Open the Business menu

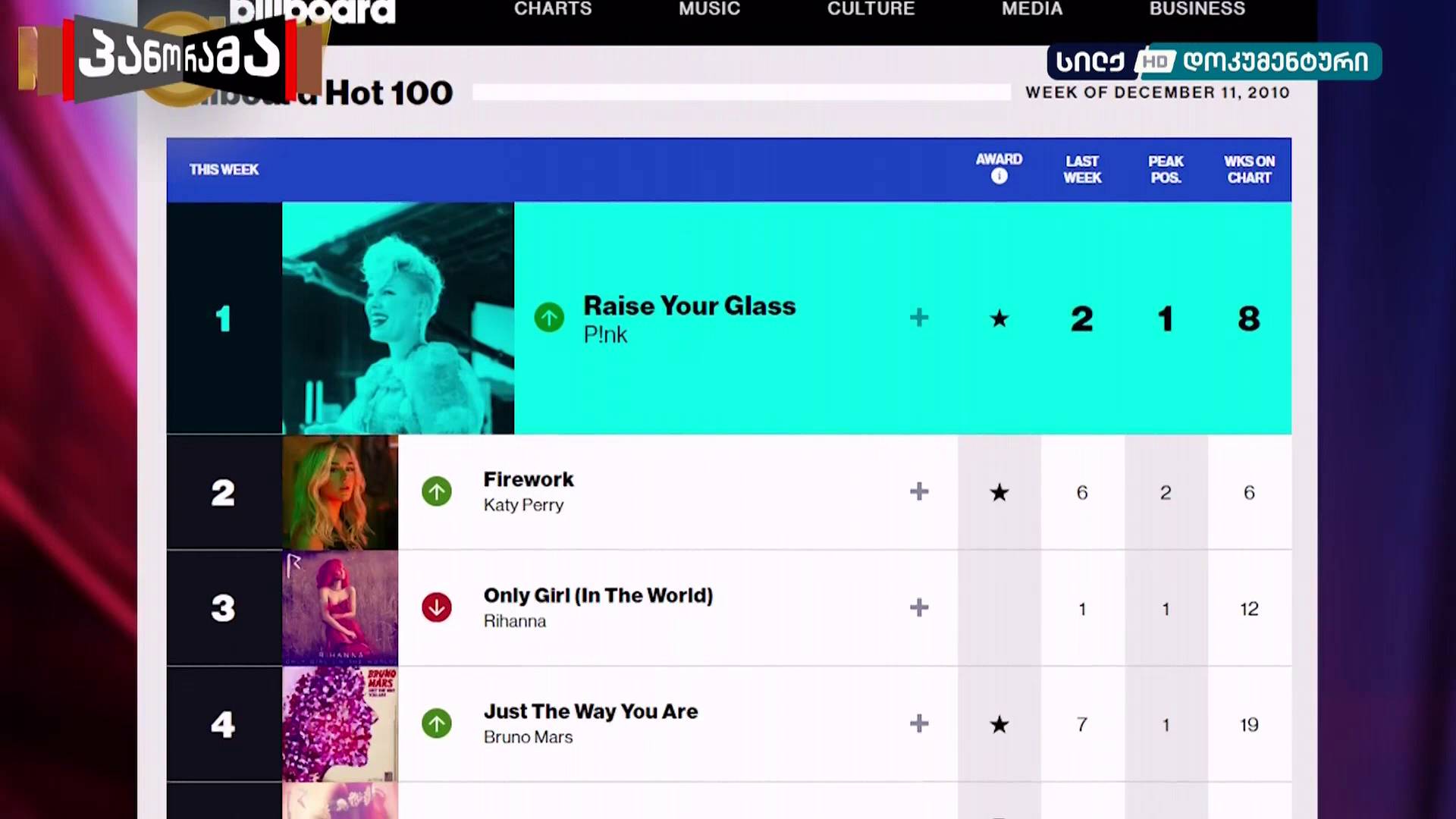click(1197, 9)
